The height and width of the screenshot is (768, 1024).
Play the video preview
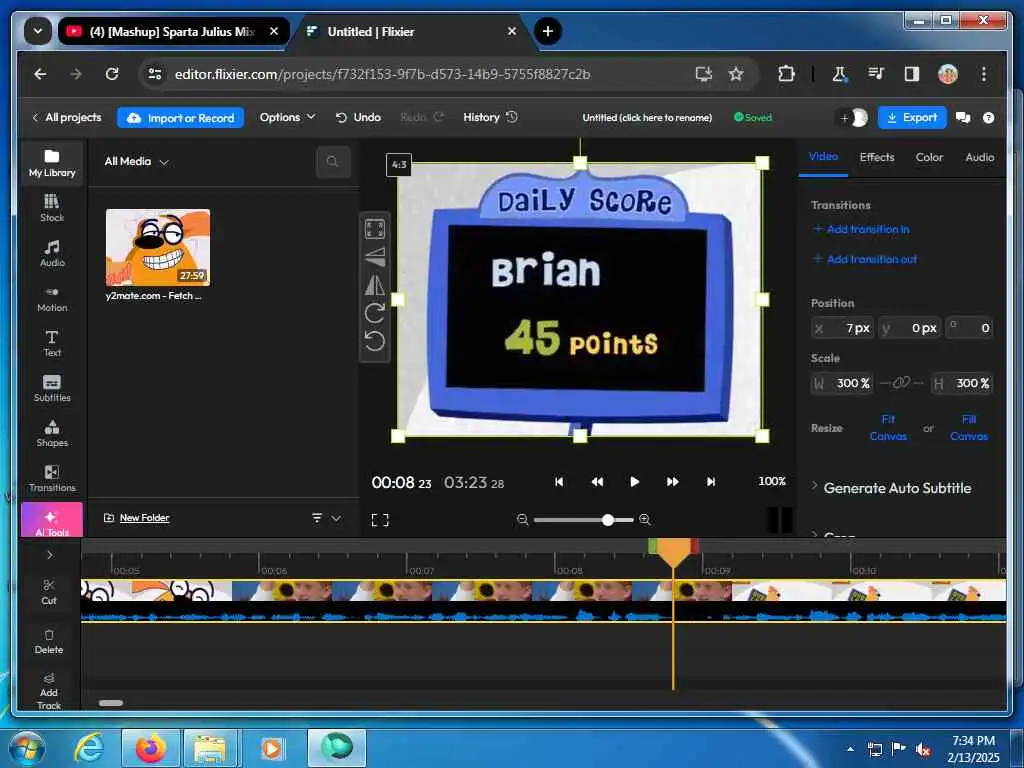[634, 481]
